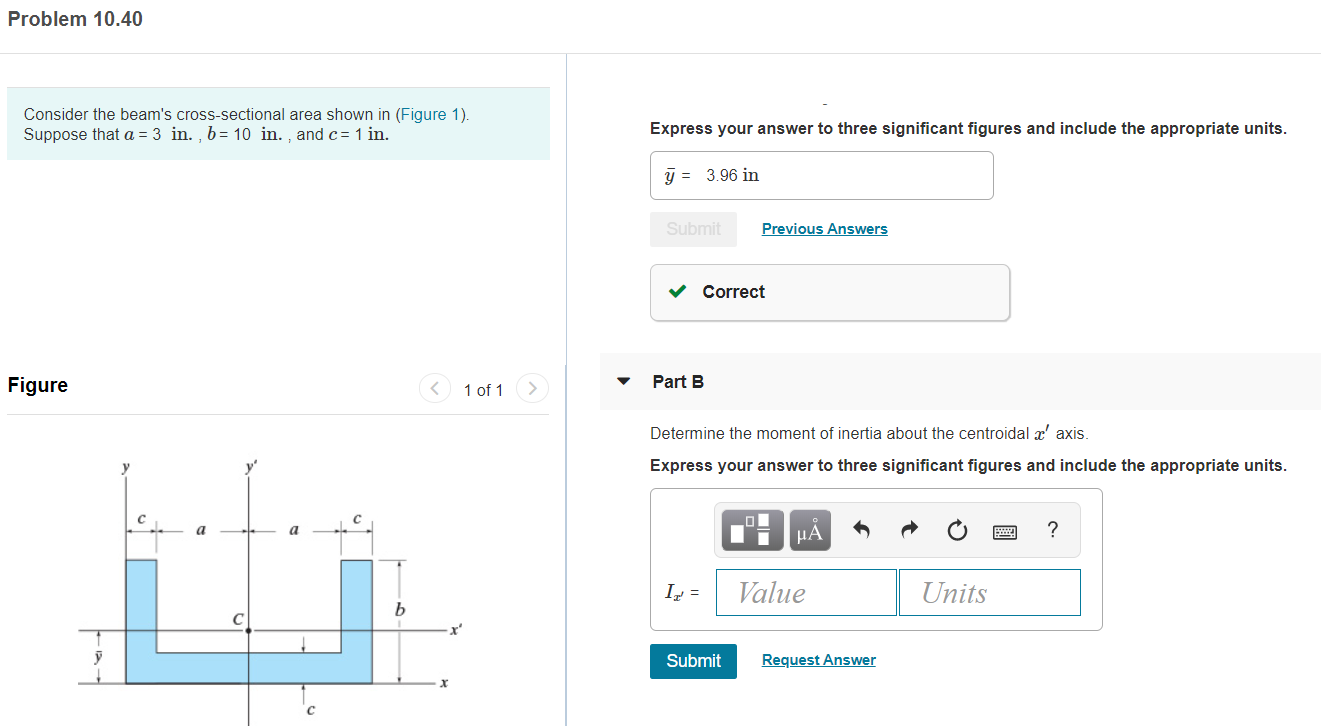The height and width of the screenshot is (726, 1321).
Task: Click the question mark help icon
Action: pos(1052,530)
